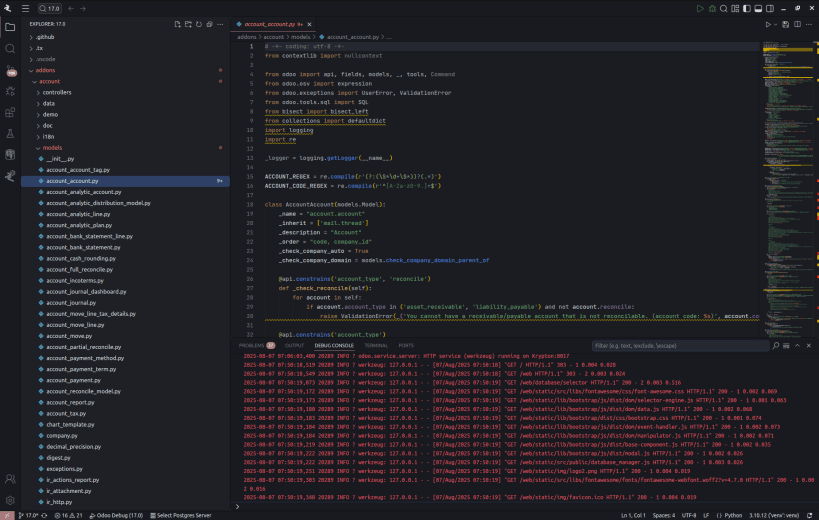Split the editor to the right
Image resolution: width=819 pixels, height=520 pixels.
pyautogui.click(x=797, y=24)
